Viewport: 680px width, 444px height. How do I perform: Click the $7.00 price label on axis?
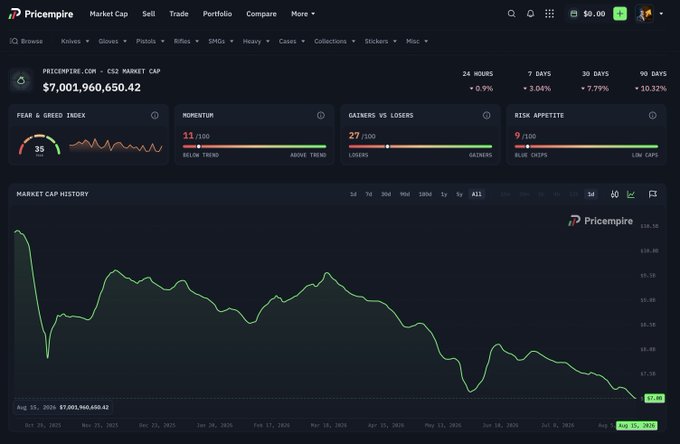(x=654, y=398)
